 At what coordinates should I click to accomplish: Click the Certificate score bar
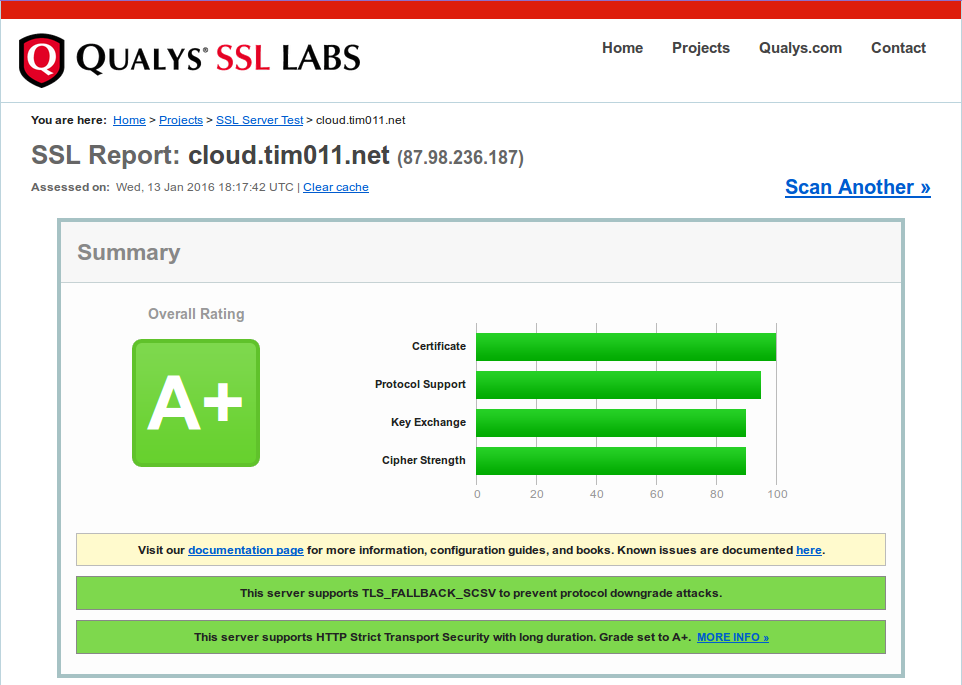tap(626, 347)
